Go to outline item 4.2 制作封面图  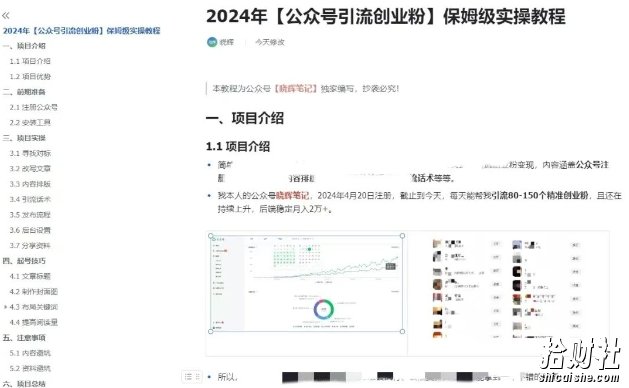pyautogui.click(x=34, y=292)
